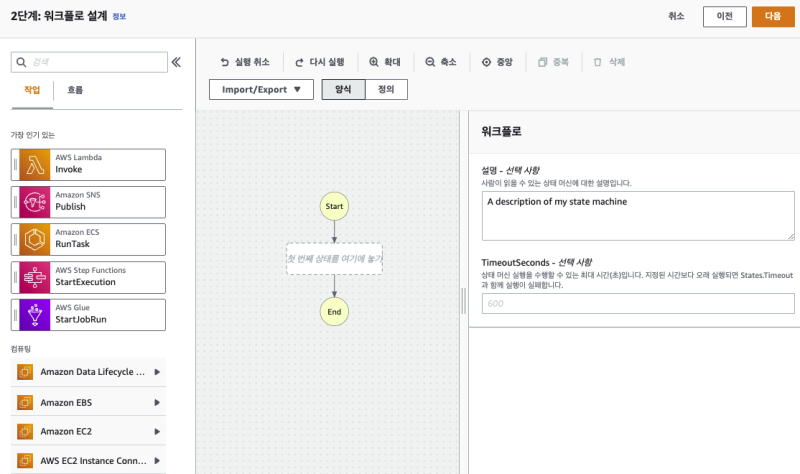Click the Amazon Data Lifecycle service icon
800x474 pixels.
click(x=25, y=372)
